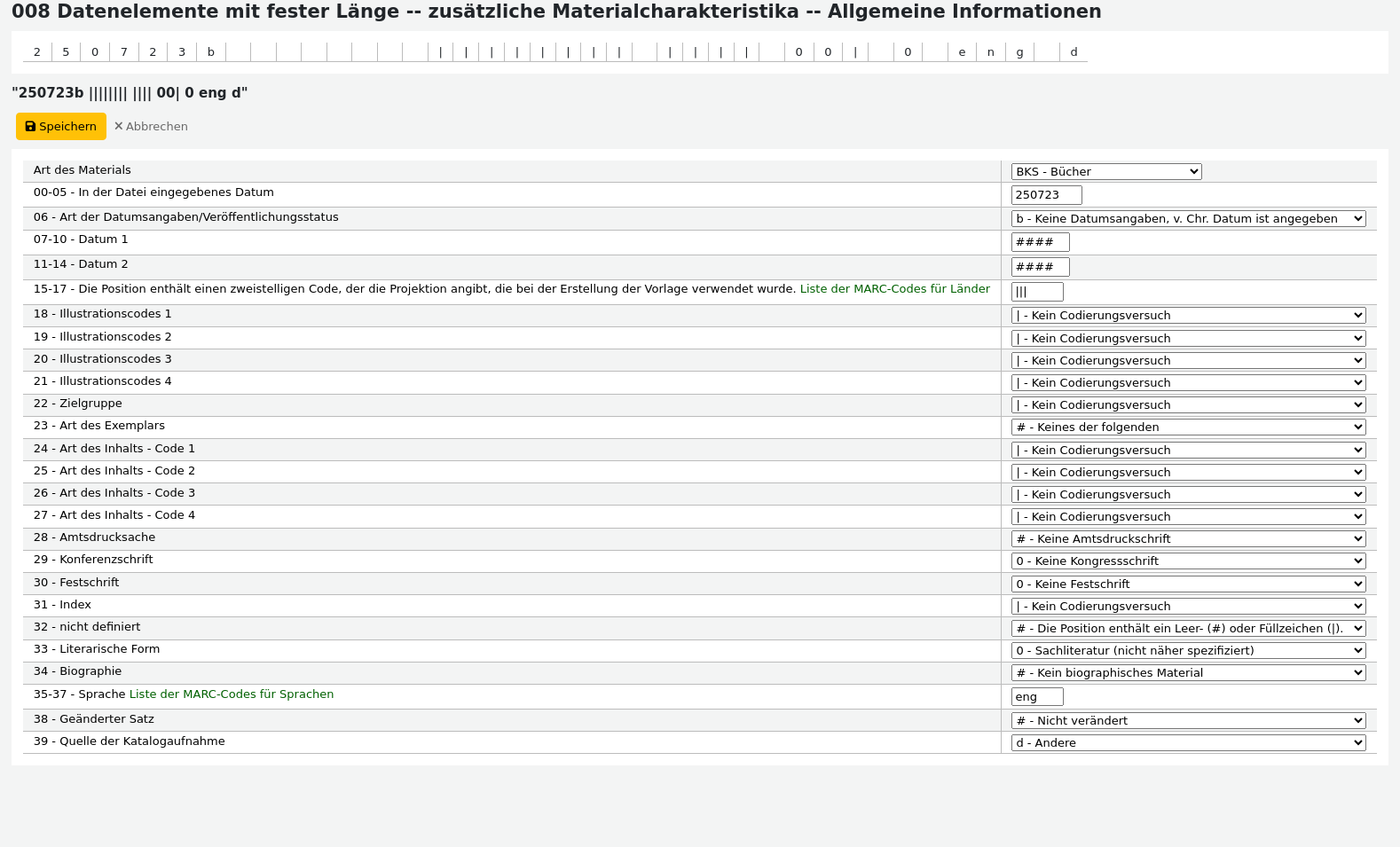Screen dimensions: 1400x847
Task: Click the country code input field for positions 15-17
Action: point(1036,292)
